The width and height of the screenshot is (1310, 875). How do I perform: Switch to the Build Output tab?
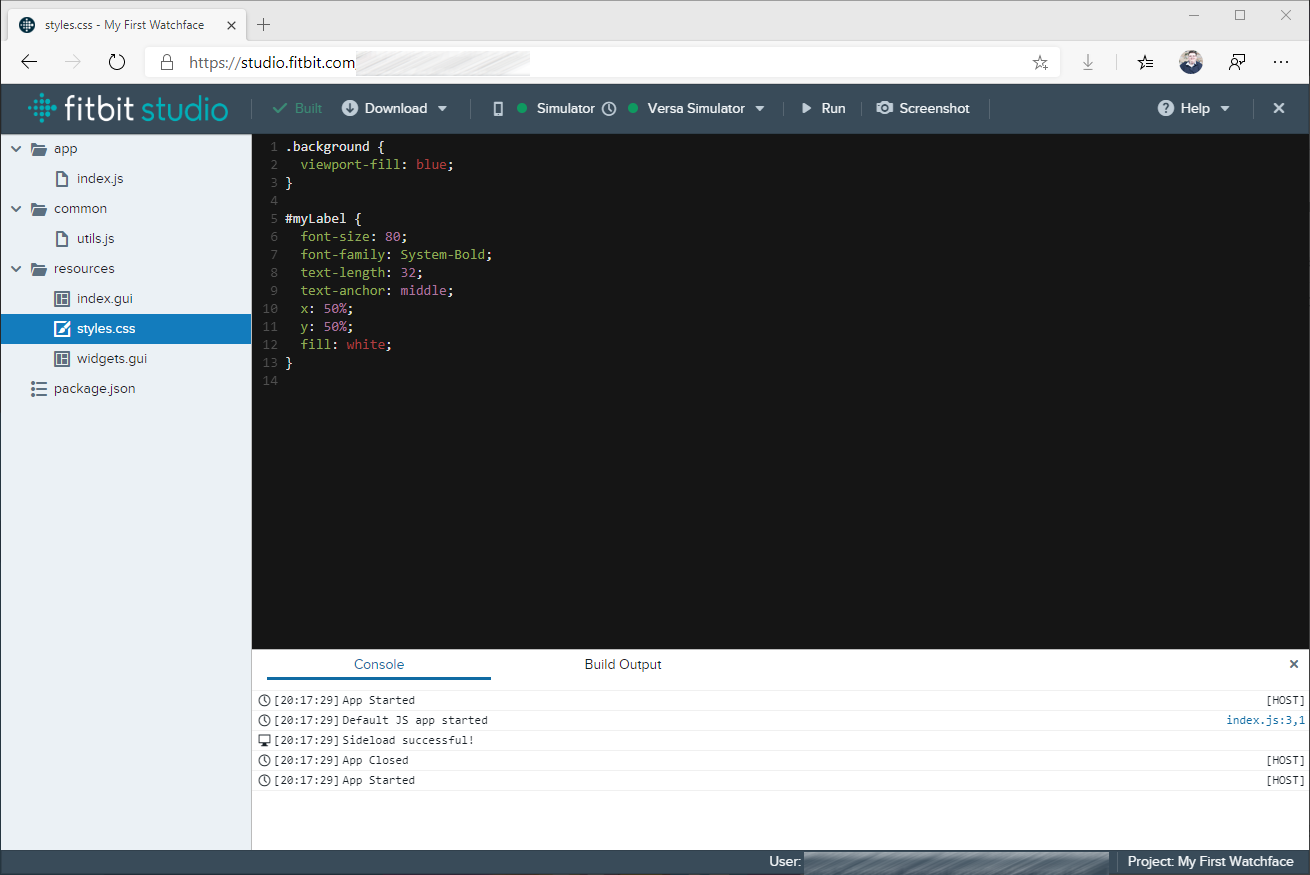point(622,664)
